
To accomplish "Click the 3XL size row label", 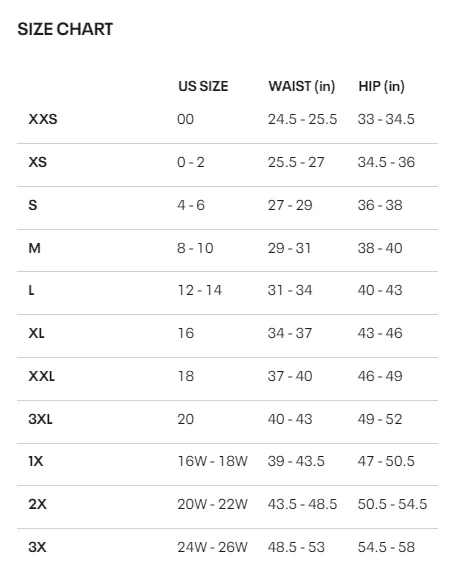I will pos(40,419).
